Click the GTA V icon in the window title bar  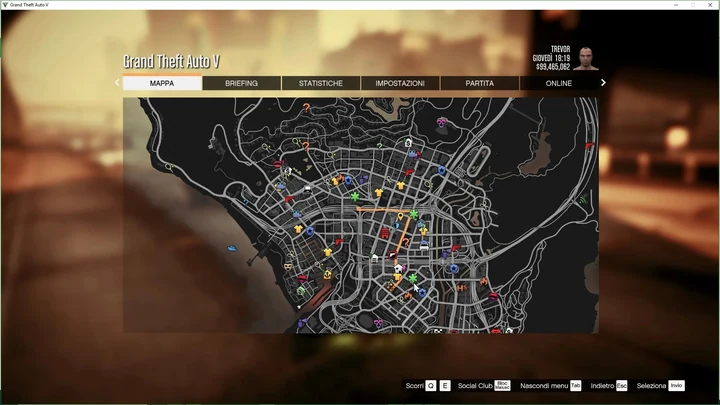coord(5,5)
